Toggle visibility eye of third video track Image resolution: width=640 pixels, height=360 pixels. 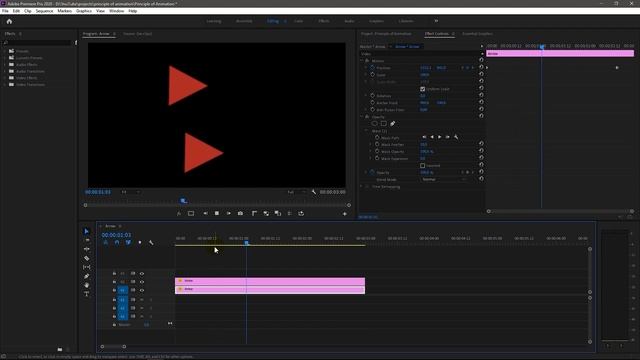[x=142, y=290]
